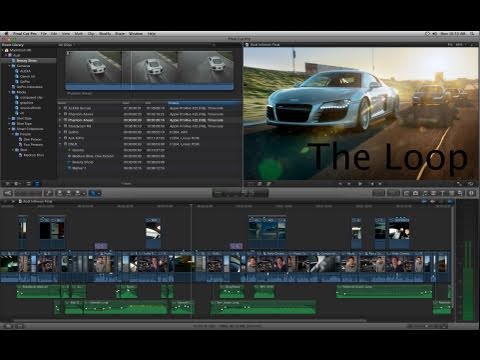
Task: Show the Inspector via toolbar icon
Action: pos(471,193)
